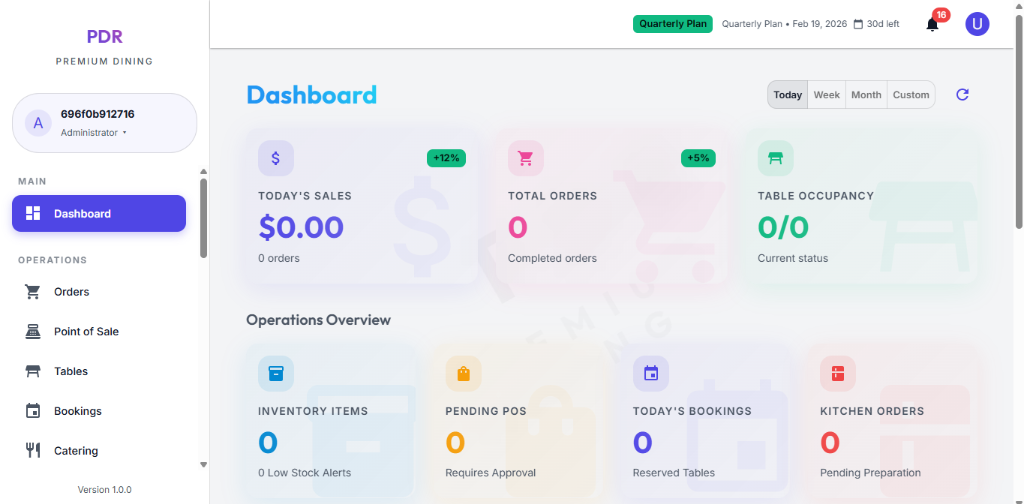Switch to the Custom date range

pos(911,95)
